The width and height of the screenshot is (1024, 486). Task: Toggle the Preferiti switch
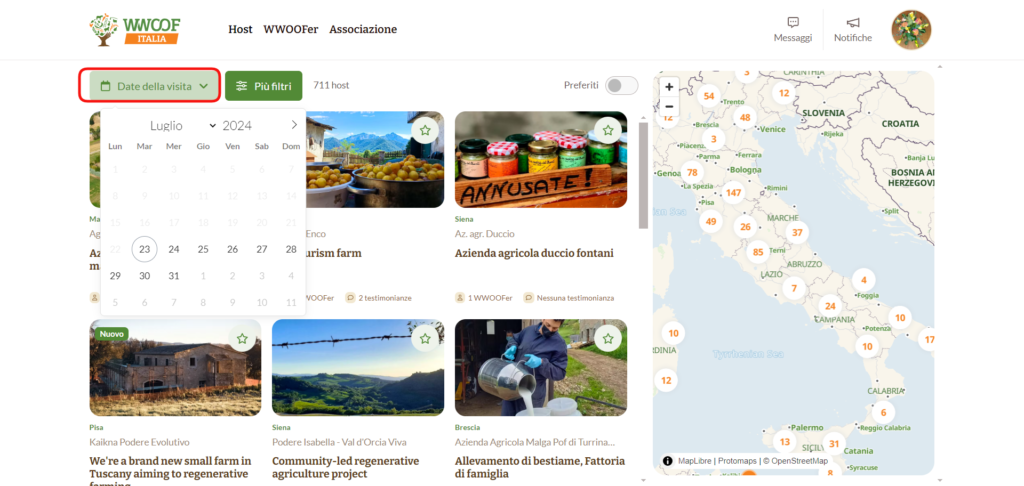621,86
